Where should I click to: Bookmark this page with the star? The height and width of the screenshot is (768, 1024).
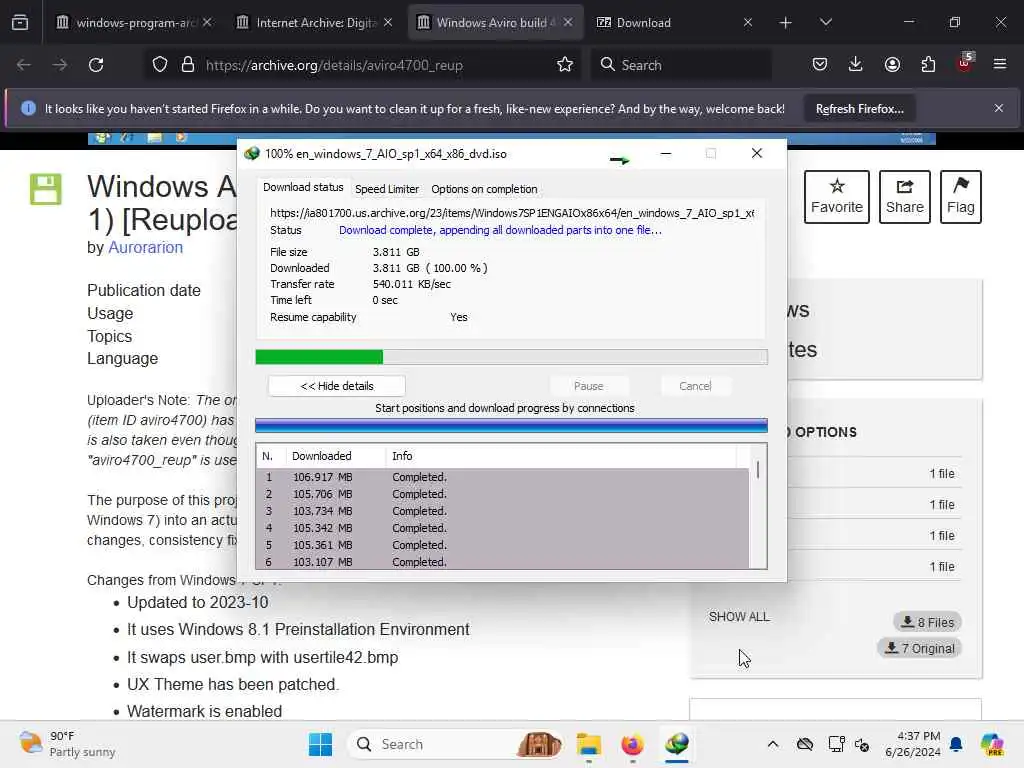pos(565,65)
